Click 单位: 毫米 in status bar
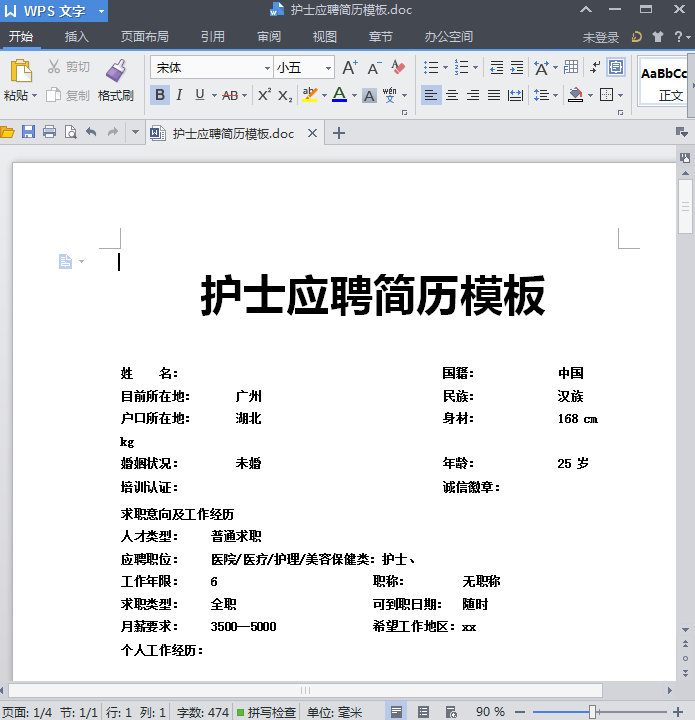695x720 pixels. (x=335, y=712)
